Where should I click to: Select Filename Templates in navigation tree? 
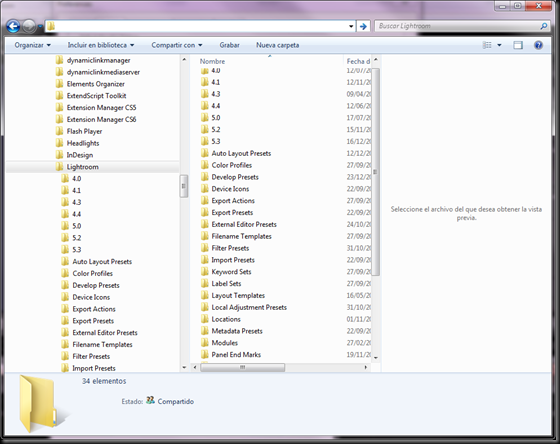(102, 344)
